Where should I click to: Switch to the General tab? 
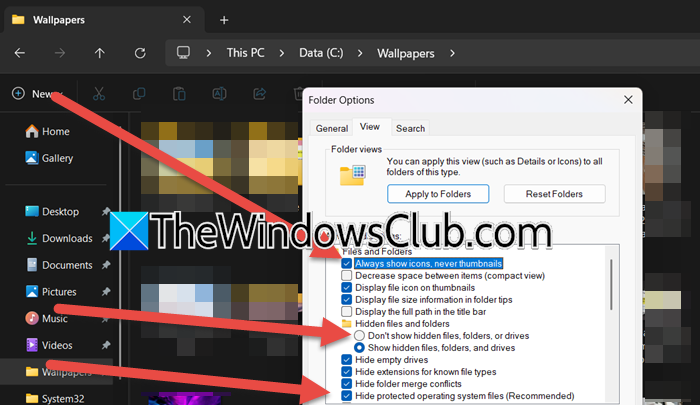(x=332, y=128)
